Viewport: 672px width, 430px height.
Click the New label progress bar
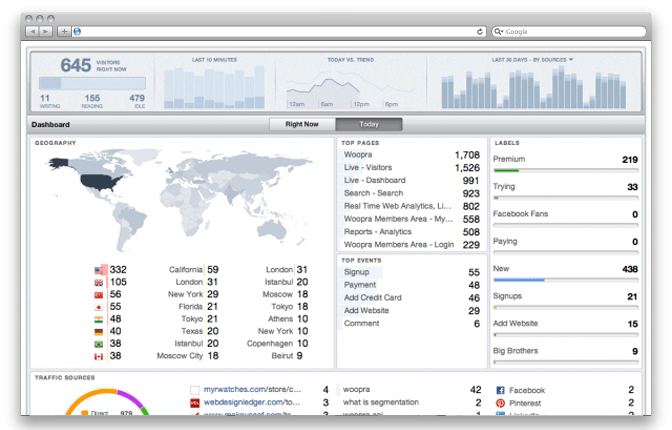(x=566, y=280)
